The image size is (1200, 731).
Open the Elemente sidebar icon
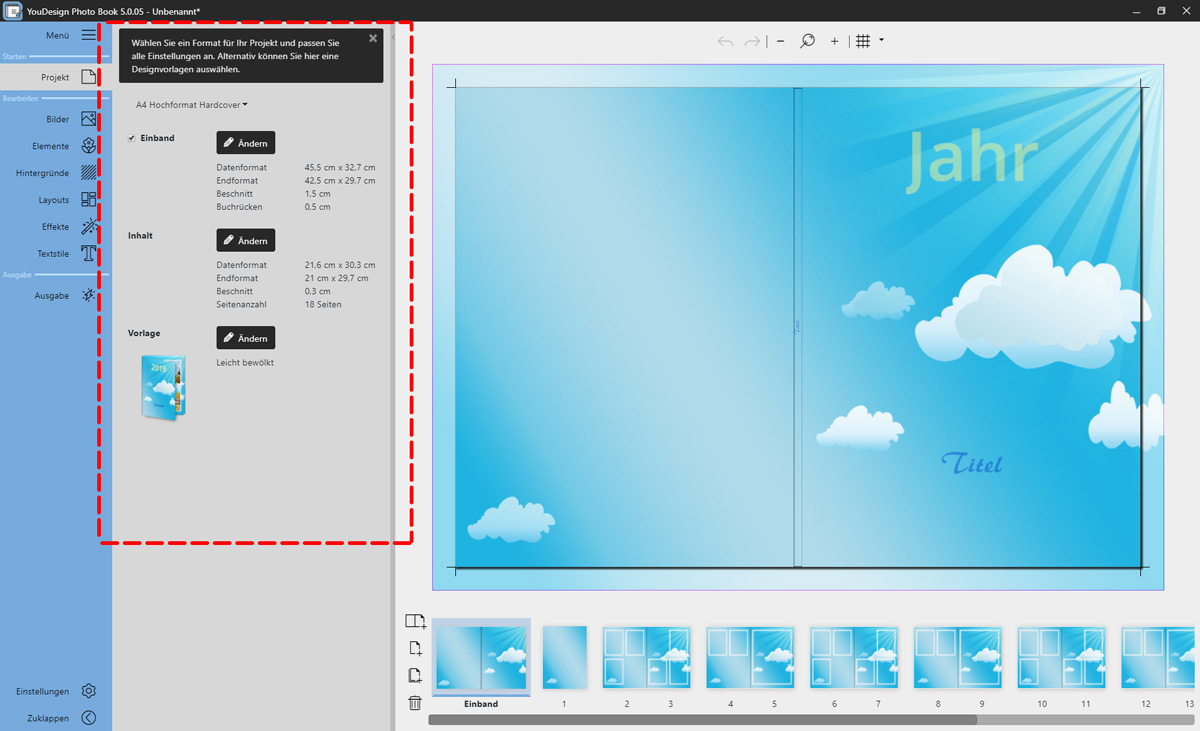(89, 146)
